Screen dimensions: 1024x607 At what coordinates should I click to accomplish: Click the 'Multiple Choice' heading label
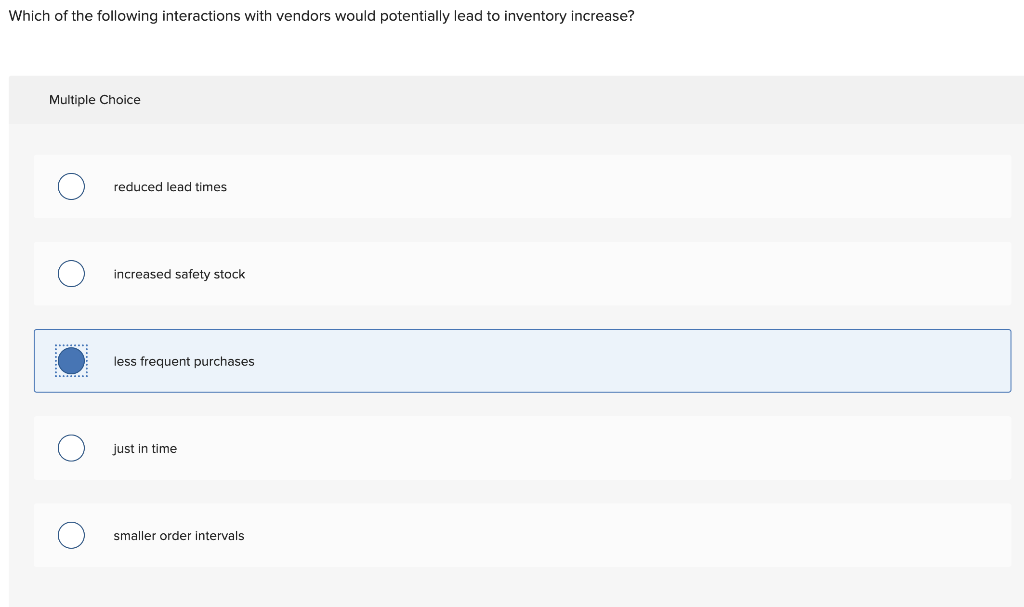coord(95,100)
